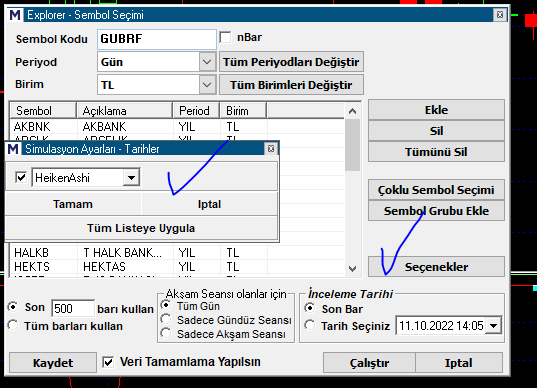
Task: Confirm with Tamam in simulation dialog
Action: [x=73, y=204]
